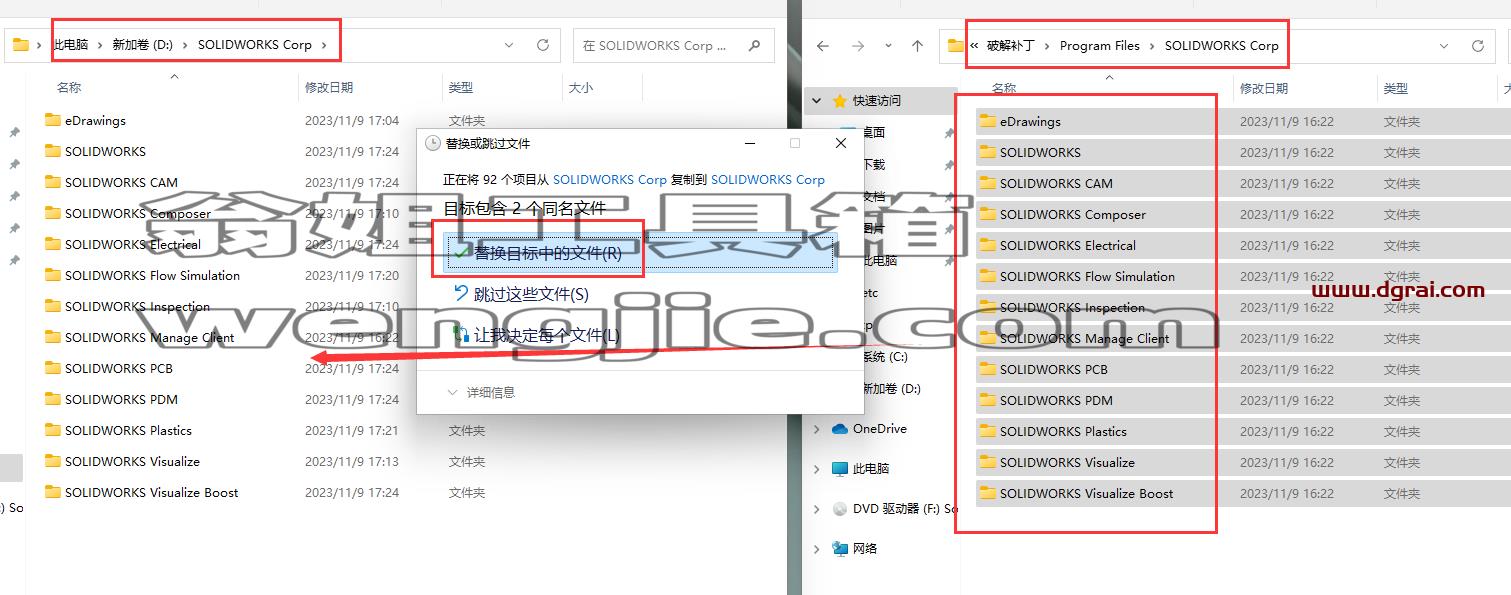Image resolution: width=1511 pixels, height=595 pixels.
Task: Select OneDrive in navigation pane
Action: (880, 429)
